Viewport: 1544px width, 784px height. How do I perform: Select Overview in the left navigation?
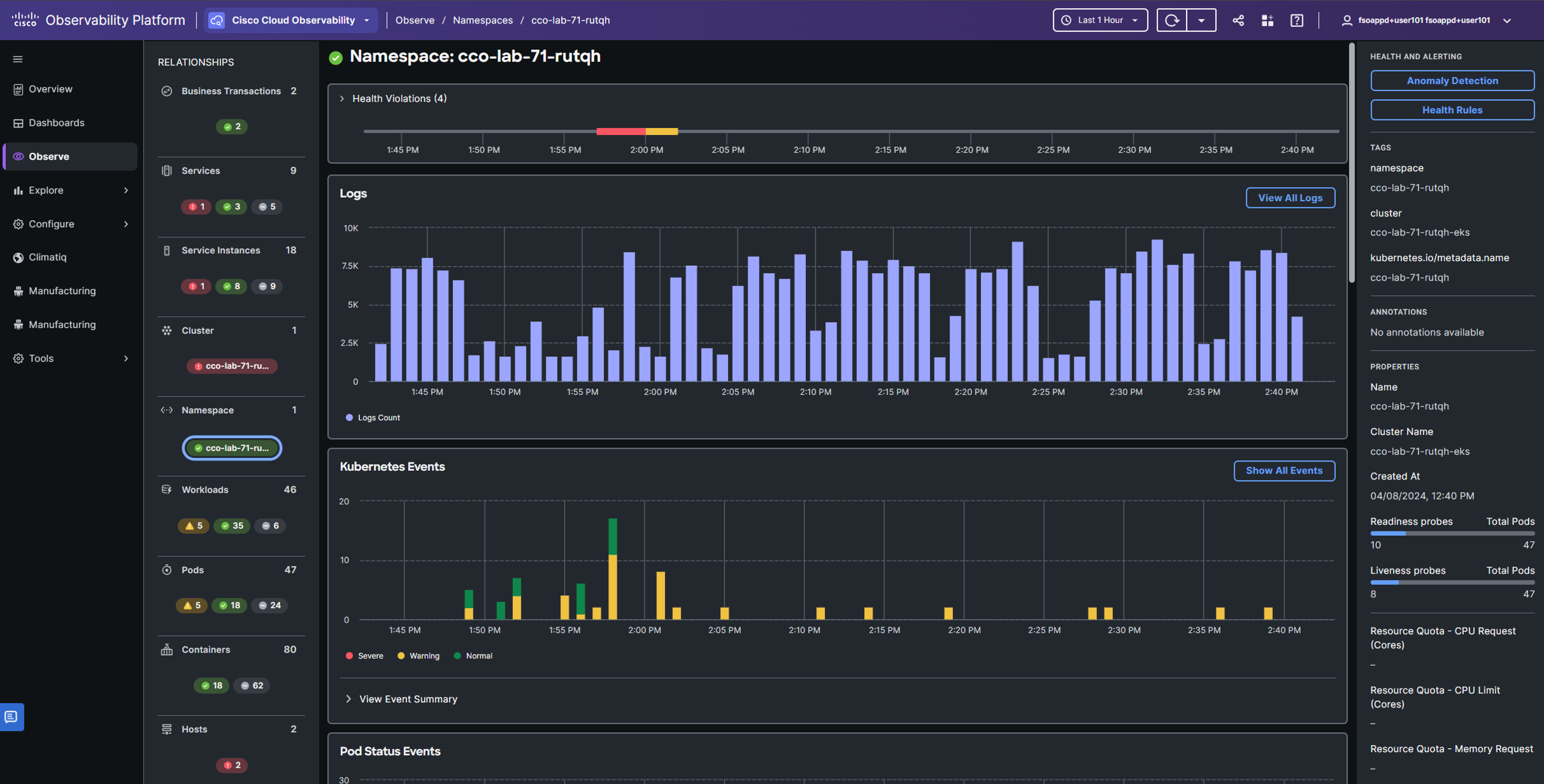coord(50,89)
